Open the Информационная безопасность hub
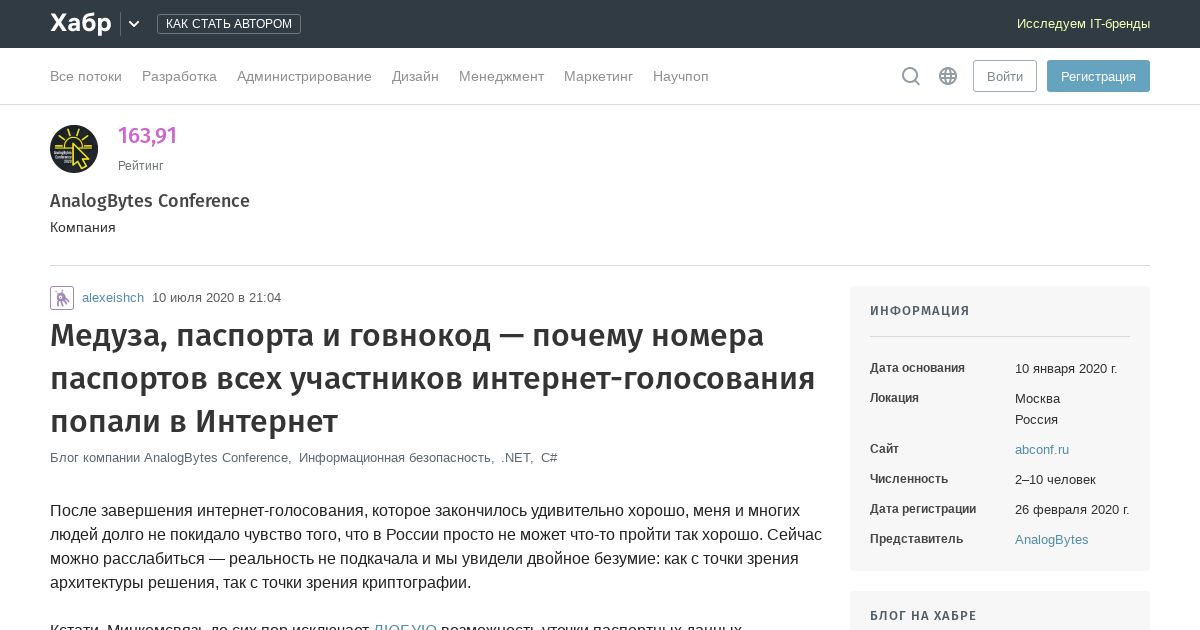 (396, 458)
